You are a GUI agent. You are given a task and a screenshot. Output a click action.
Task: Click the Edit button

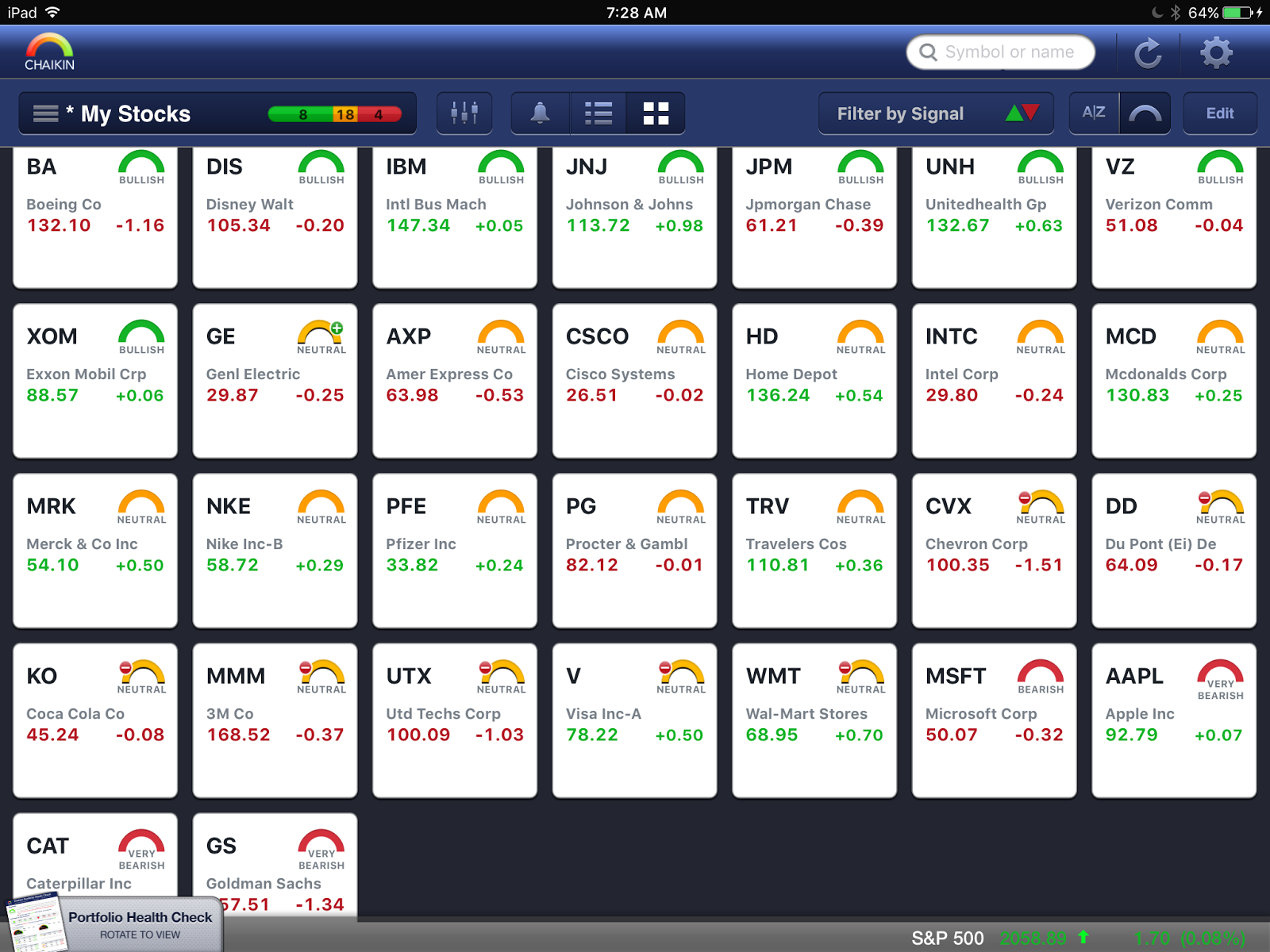tap(1220, 113)
